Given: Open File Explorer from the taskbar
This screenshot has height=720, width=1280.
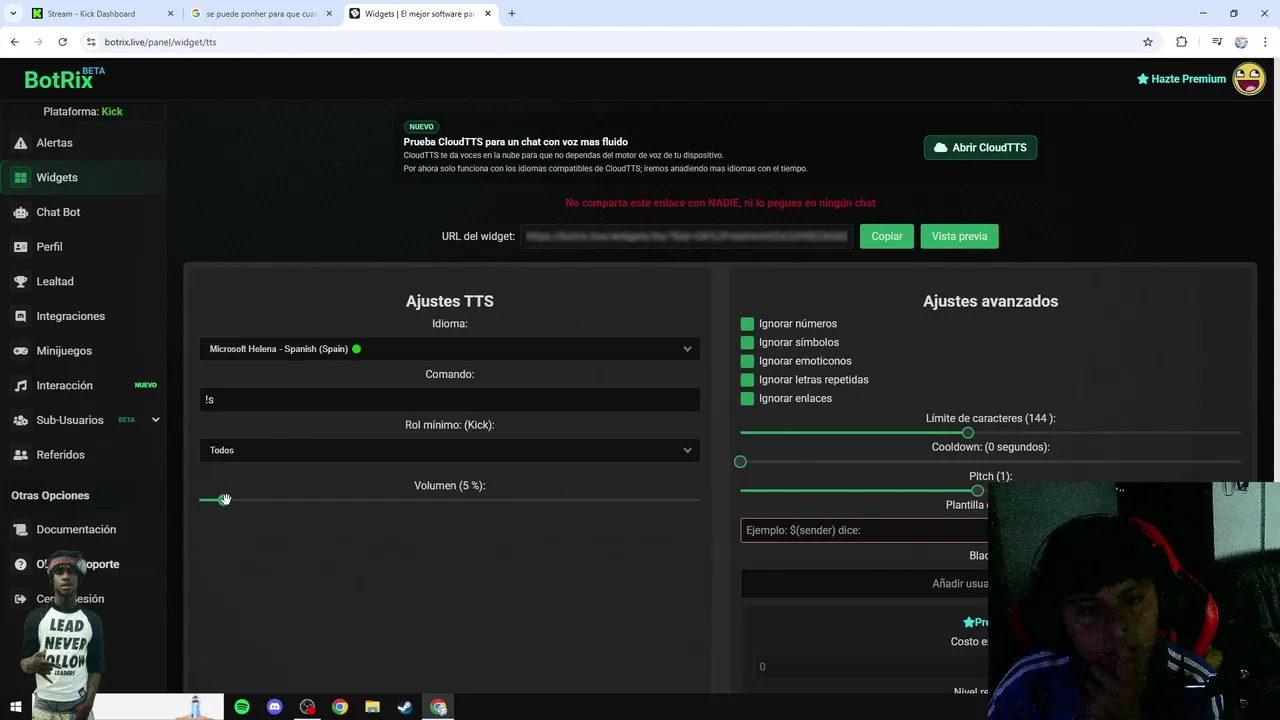Looking at the screenshot, I should [372, 707].
